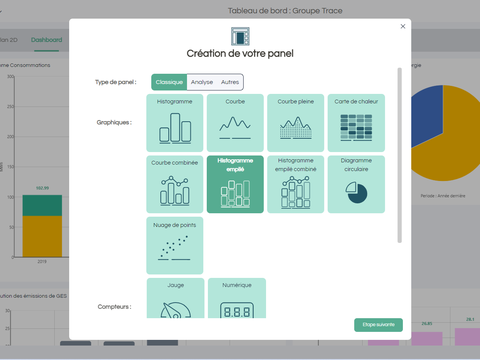Switch panel type to Analyse
This screenshot has width=480, height=360.
click(x=202, y=82)
